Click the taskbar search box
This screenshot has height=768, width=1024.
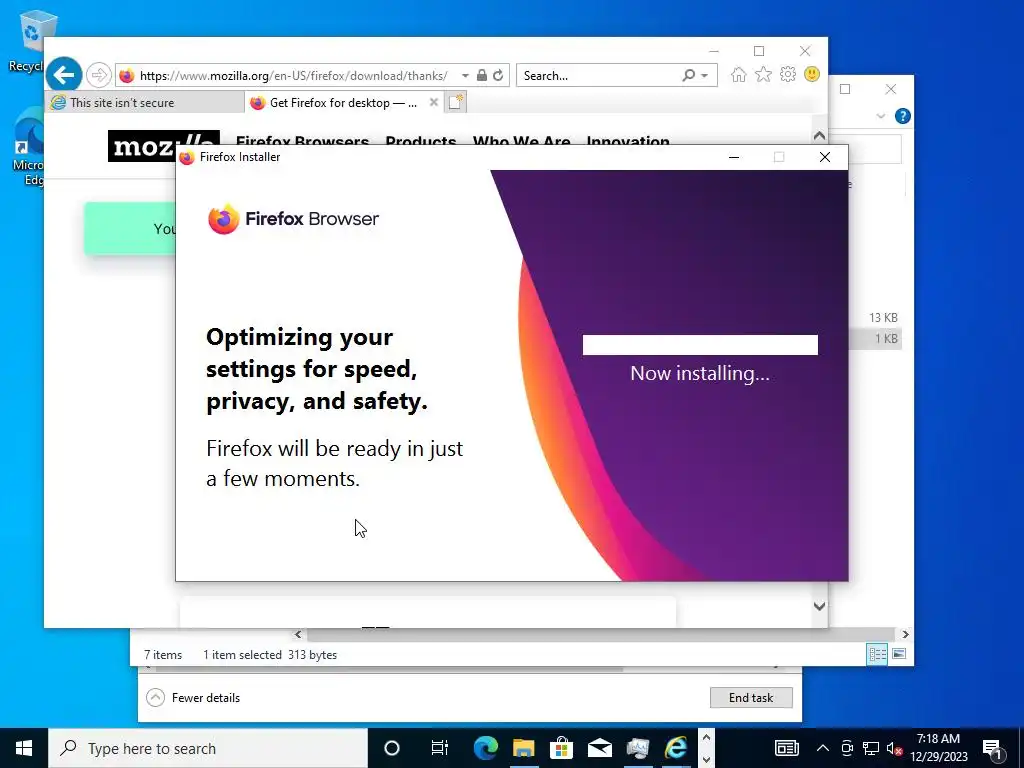208,748
